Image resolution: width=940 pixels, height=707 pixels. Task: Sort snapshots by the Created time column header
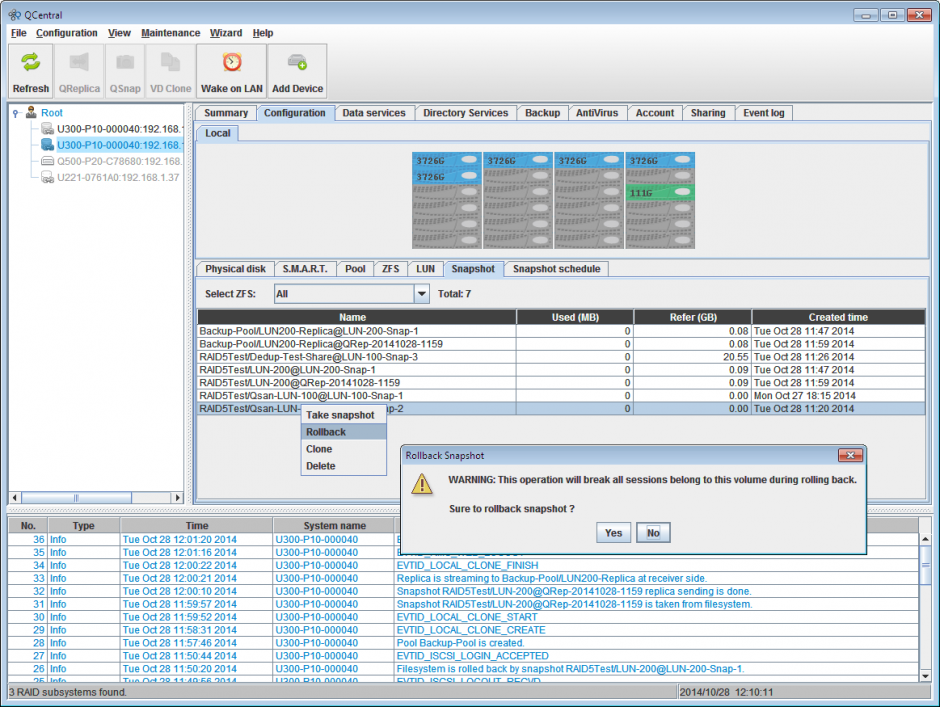838,317
